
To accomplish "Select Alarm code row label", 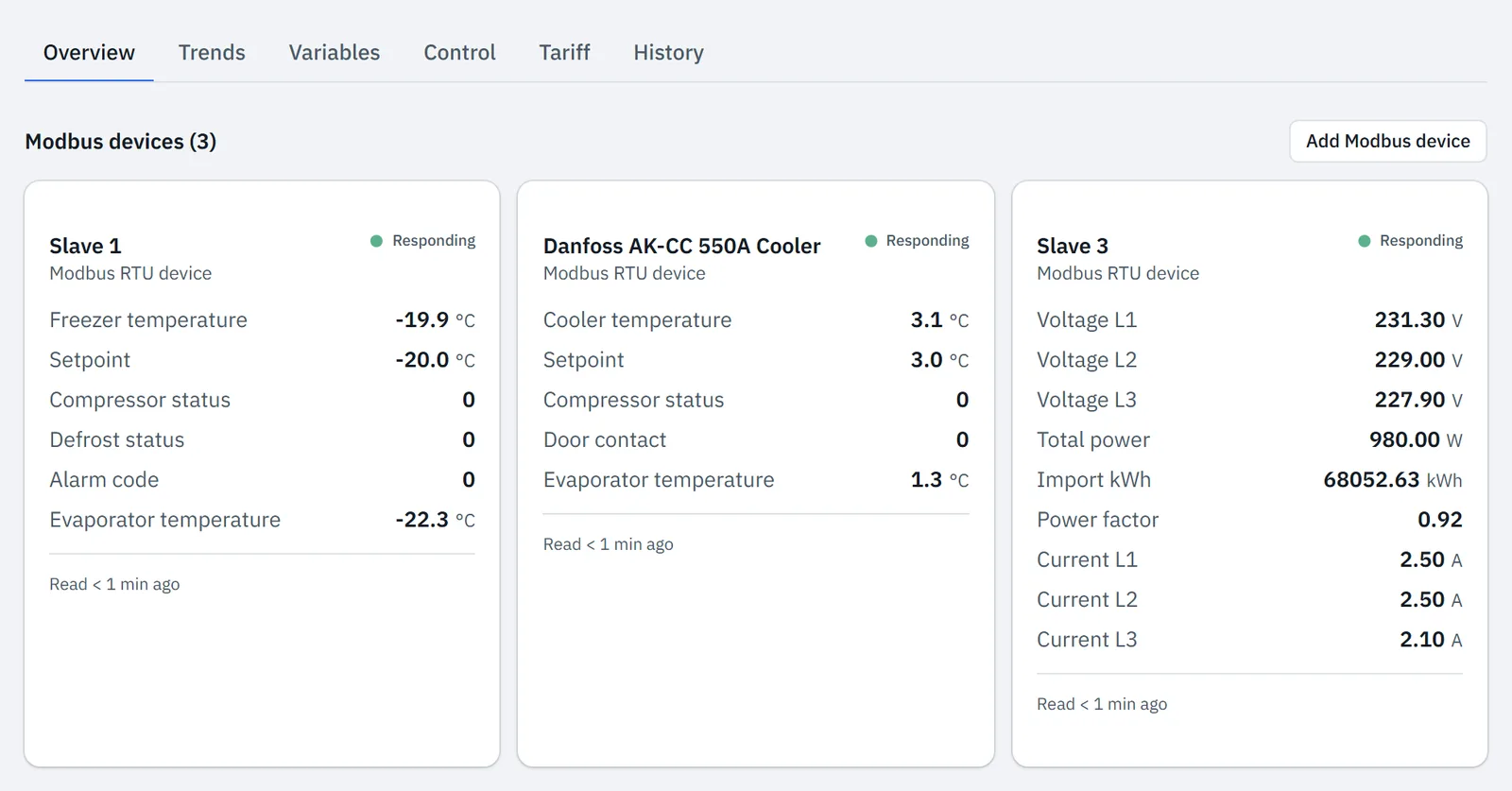I will tap(104, 480).
